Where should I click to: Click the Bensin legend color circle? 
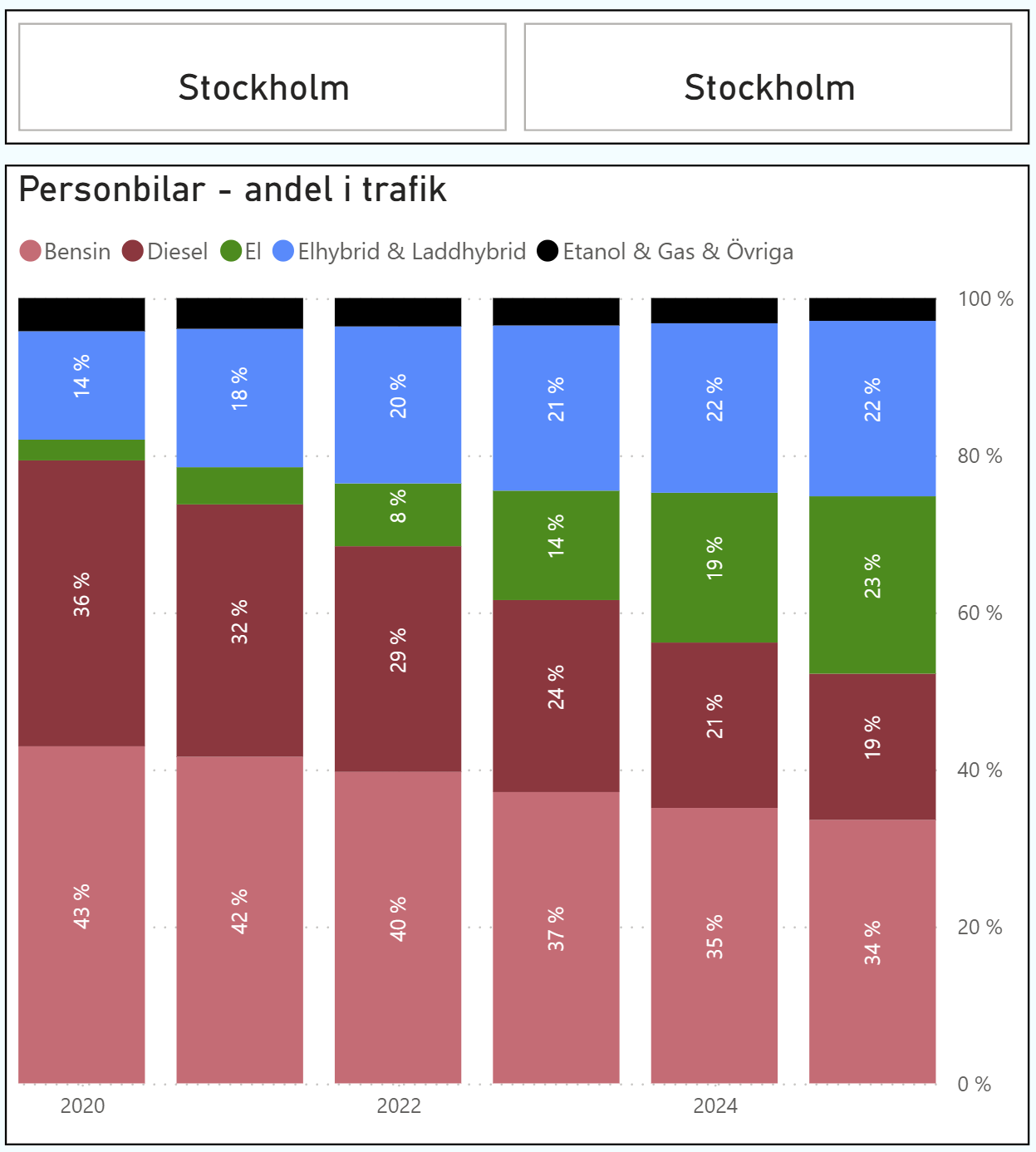pyautogui.click(x=30, y=251)
